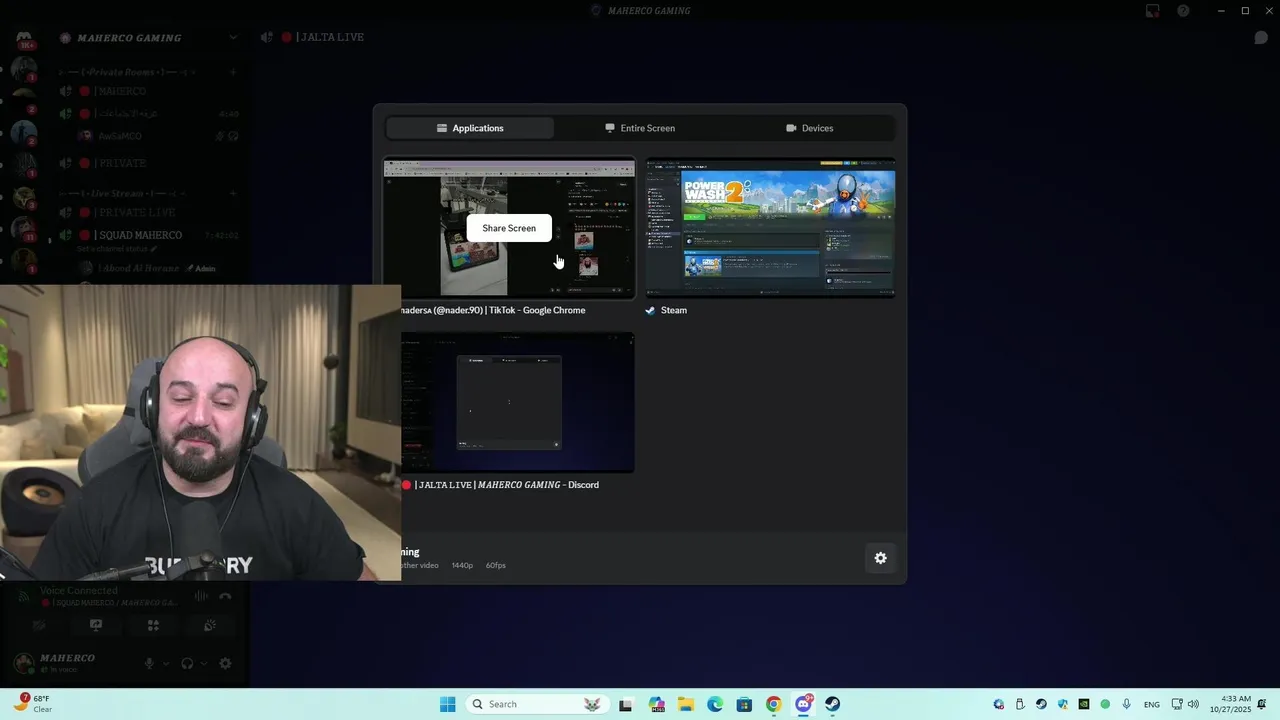
Task: Open the Soundboard icon in voice panel
Action: 209,625
